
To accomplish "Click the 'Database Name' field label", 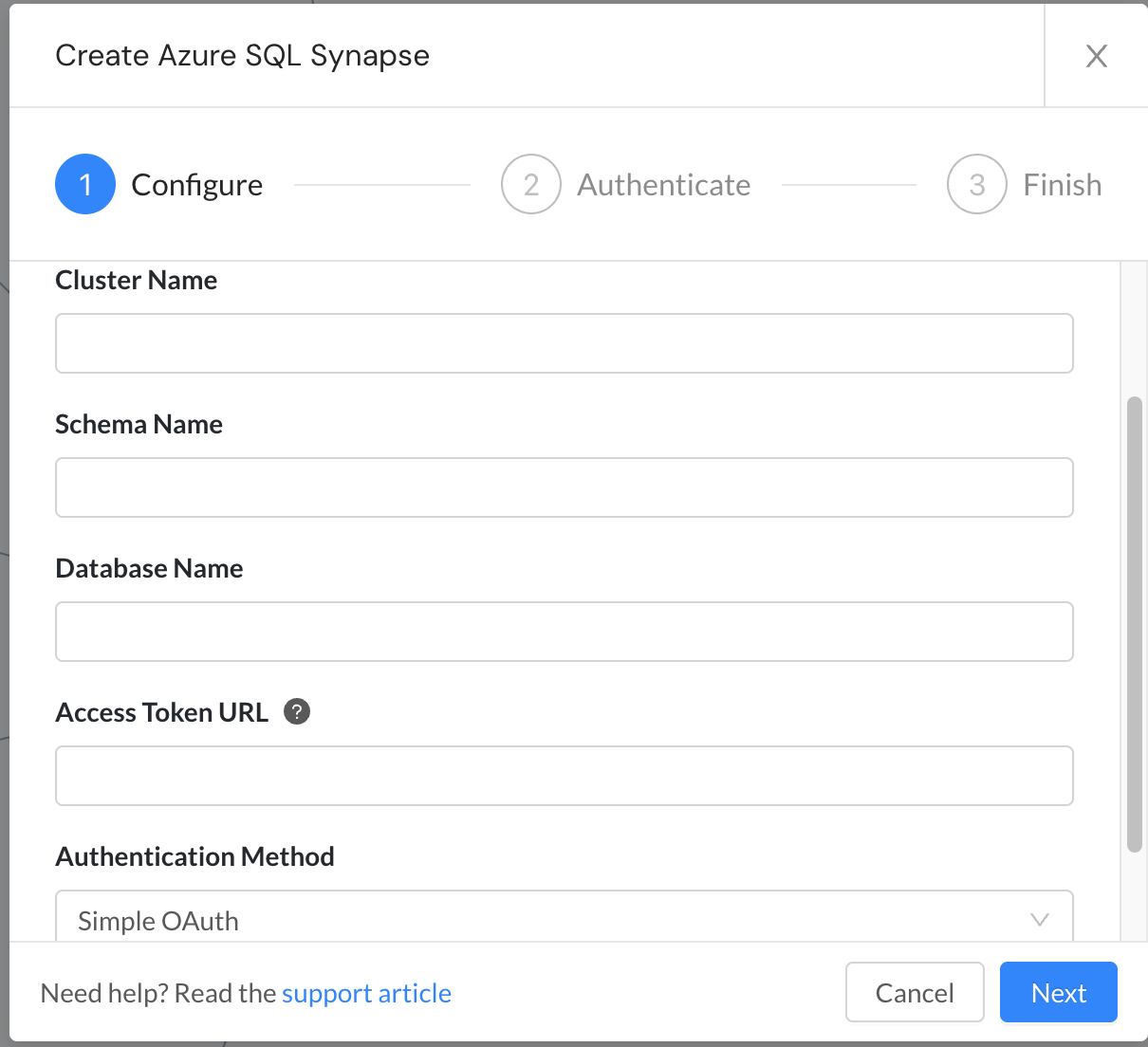I will (x=150, y=568).
